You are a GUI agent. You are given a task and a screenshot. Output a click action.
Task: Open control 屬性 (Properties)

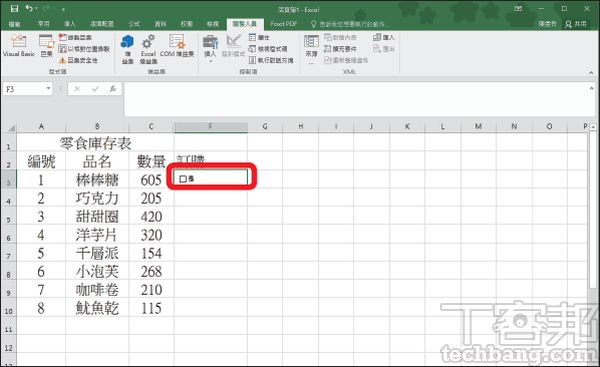coord(259,38)
